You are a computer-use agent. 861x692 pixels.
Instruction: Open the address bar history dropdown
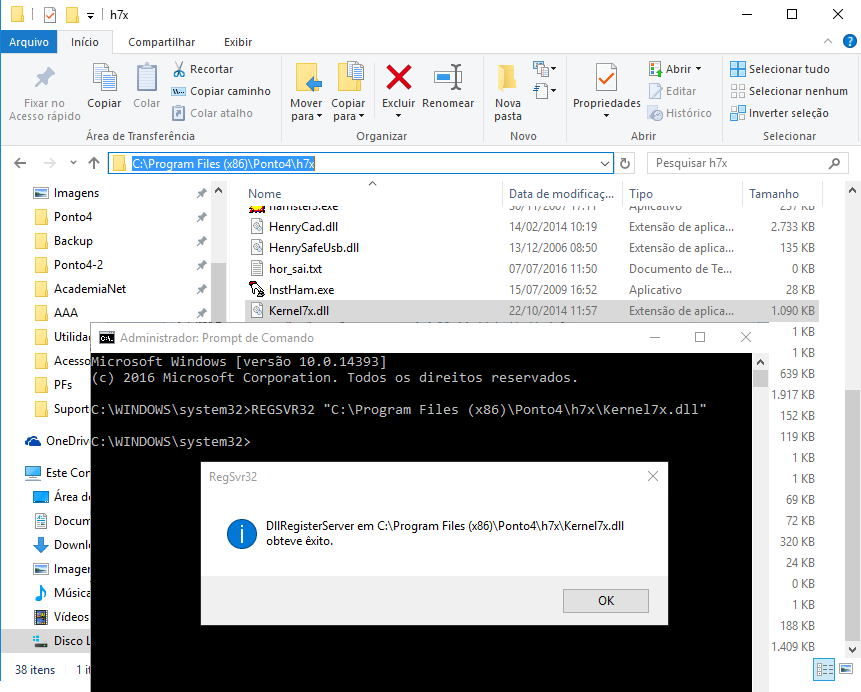point(604,163)
